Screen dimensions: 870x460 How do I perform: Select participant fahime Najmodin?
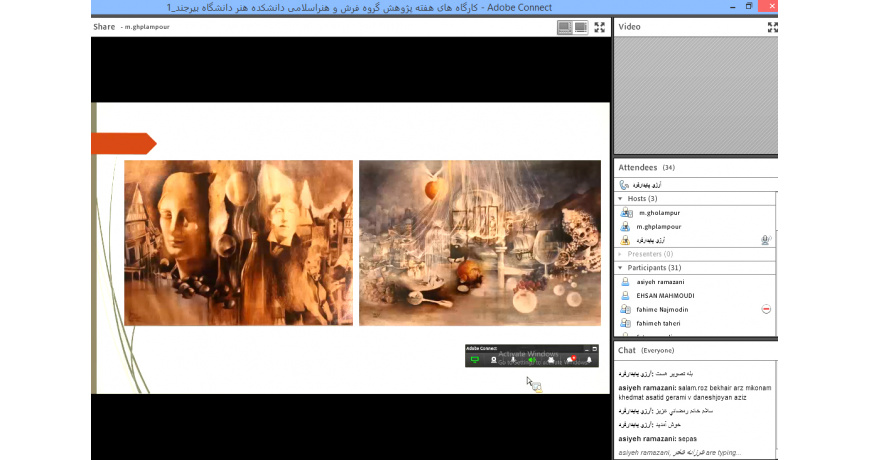tap(662, 310)
